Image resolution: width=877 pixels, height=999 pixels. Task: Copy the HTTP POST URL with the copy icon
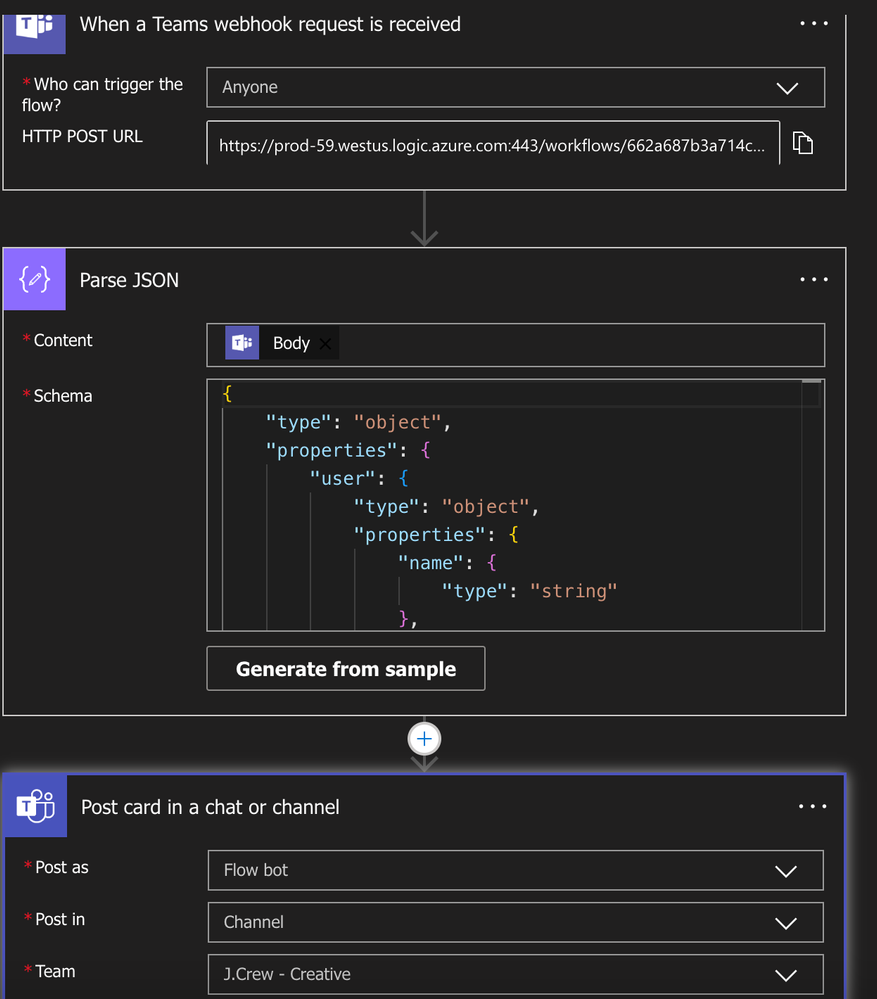pos(802,143)
